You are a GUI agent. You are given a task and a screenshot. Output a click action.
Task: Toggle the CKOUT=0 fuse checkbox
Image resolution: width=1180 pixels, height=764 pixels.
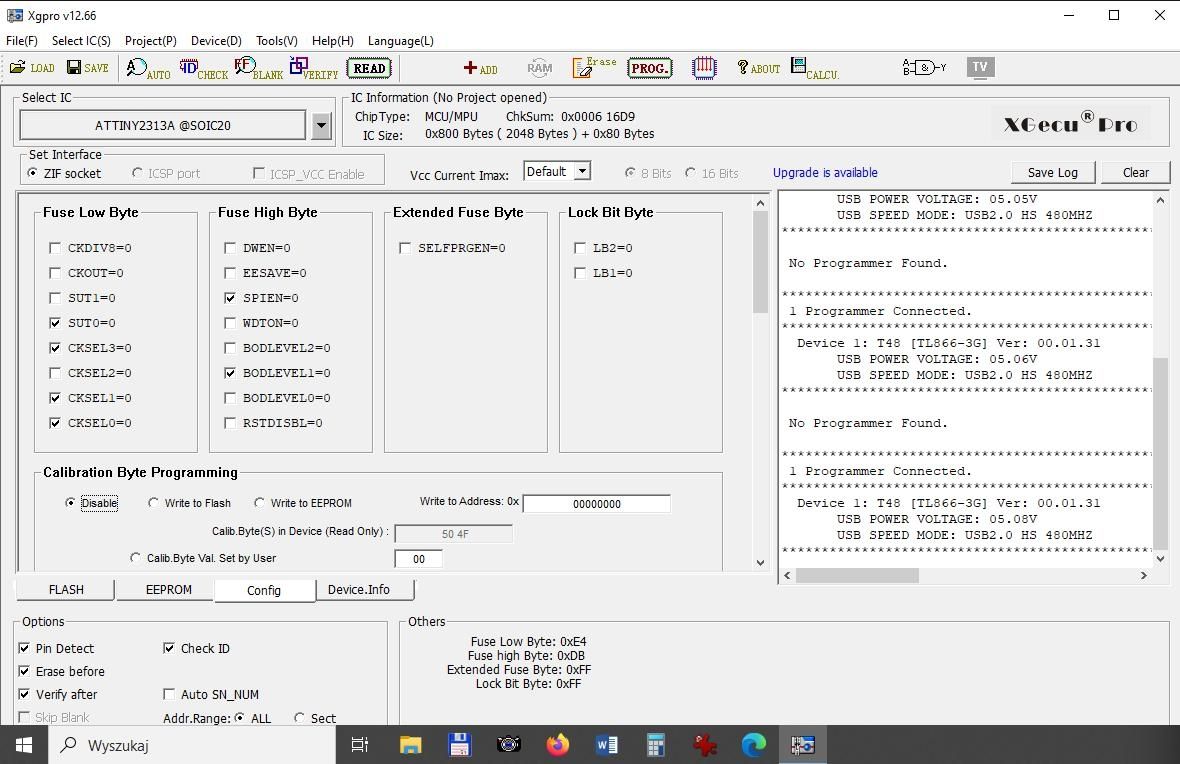pyautogui.click(x=55, y=272)
